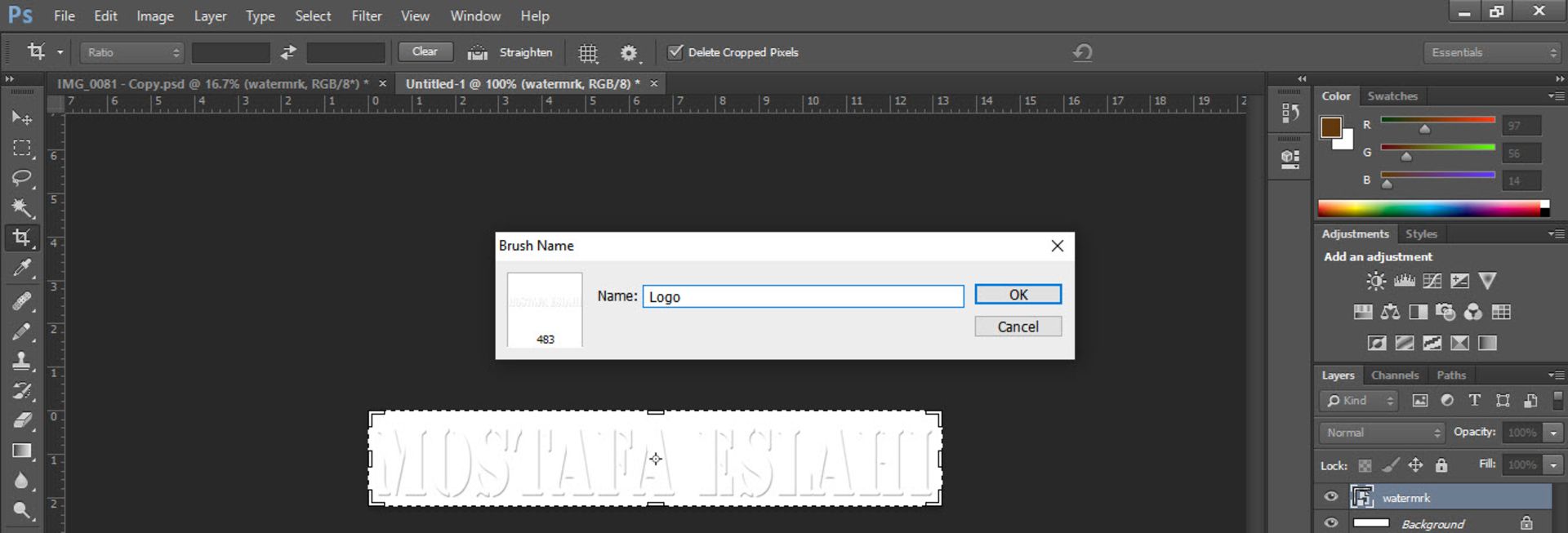Screen dimensions: 1568x533
Task: Open the Essentials workspace dropdown
Action: (x=1492, y=52)
